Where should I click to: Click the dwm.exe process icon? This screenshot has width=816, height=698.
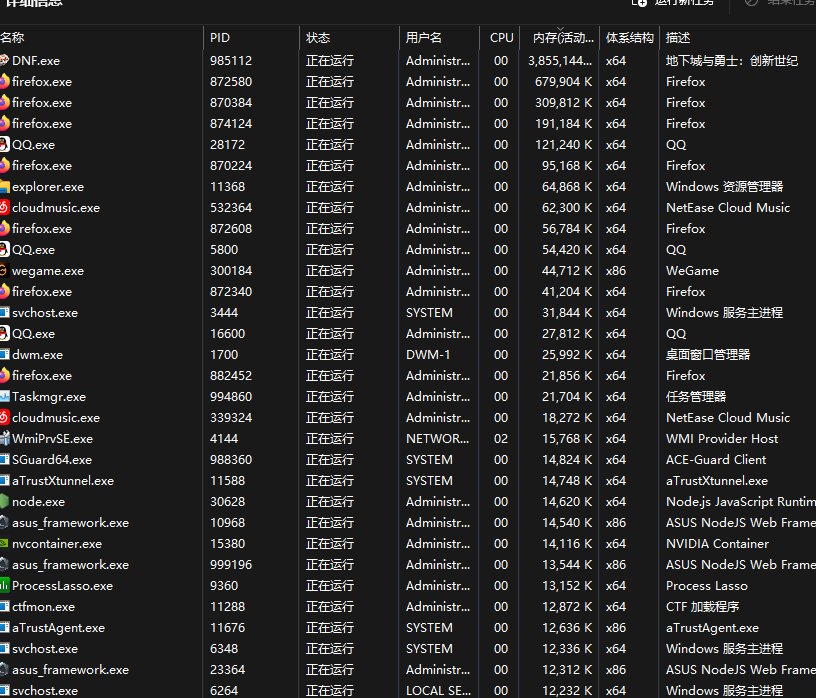click(4, 354)
